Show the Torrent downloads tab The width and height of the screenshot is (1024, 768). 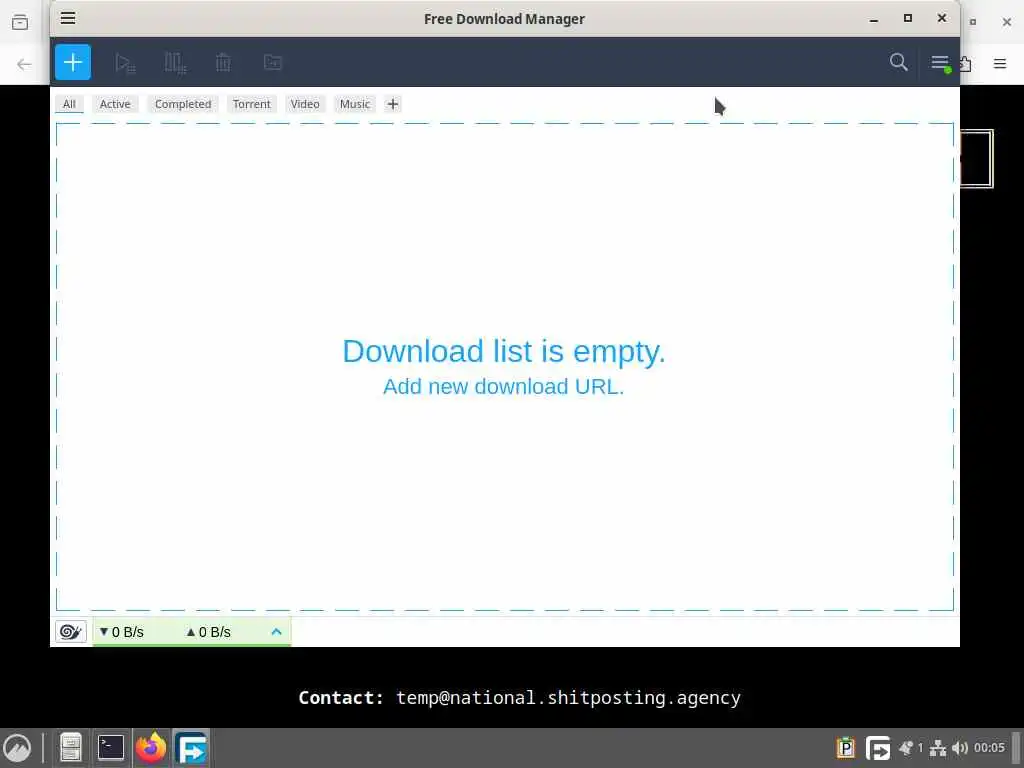(x=251, y=104)
